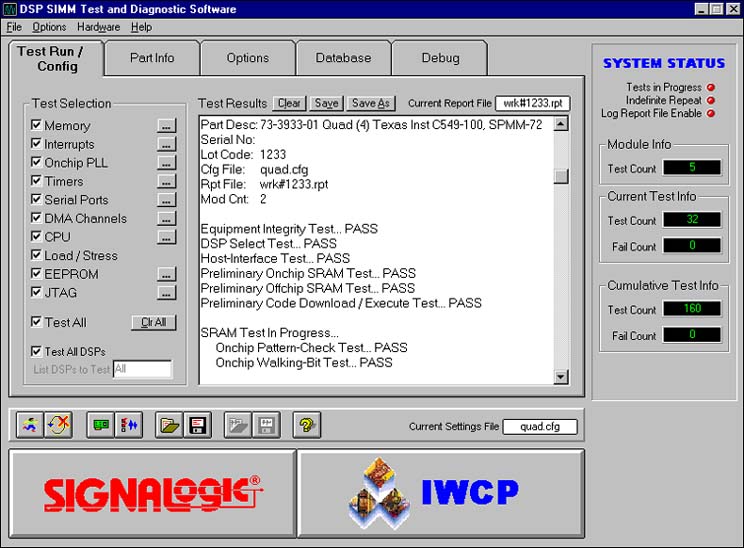This screenshot has height=548, width=744.
Task: Click the green hardware board icon
Action: [x=101, y=425]
